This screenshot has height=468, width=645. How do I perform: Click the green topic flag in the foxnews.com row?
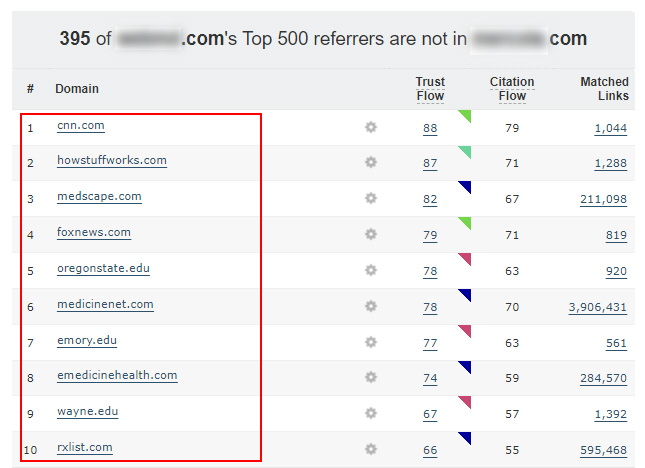pos(466,222)
